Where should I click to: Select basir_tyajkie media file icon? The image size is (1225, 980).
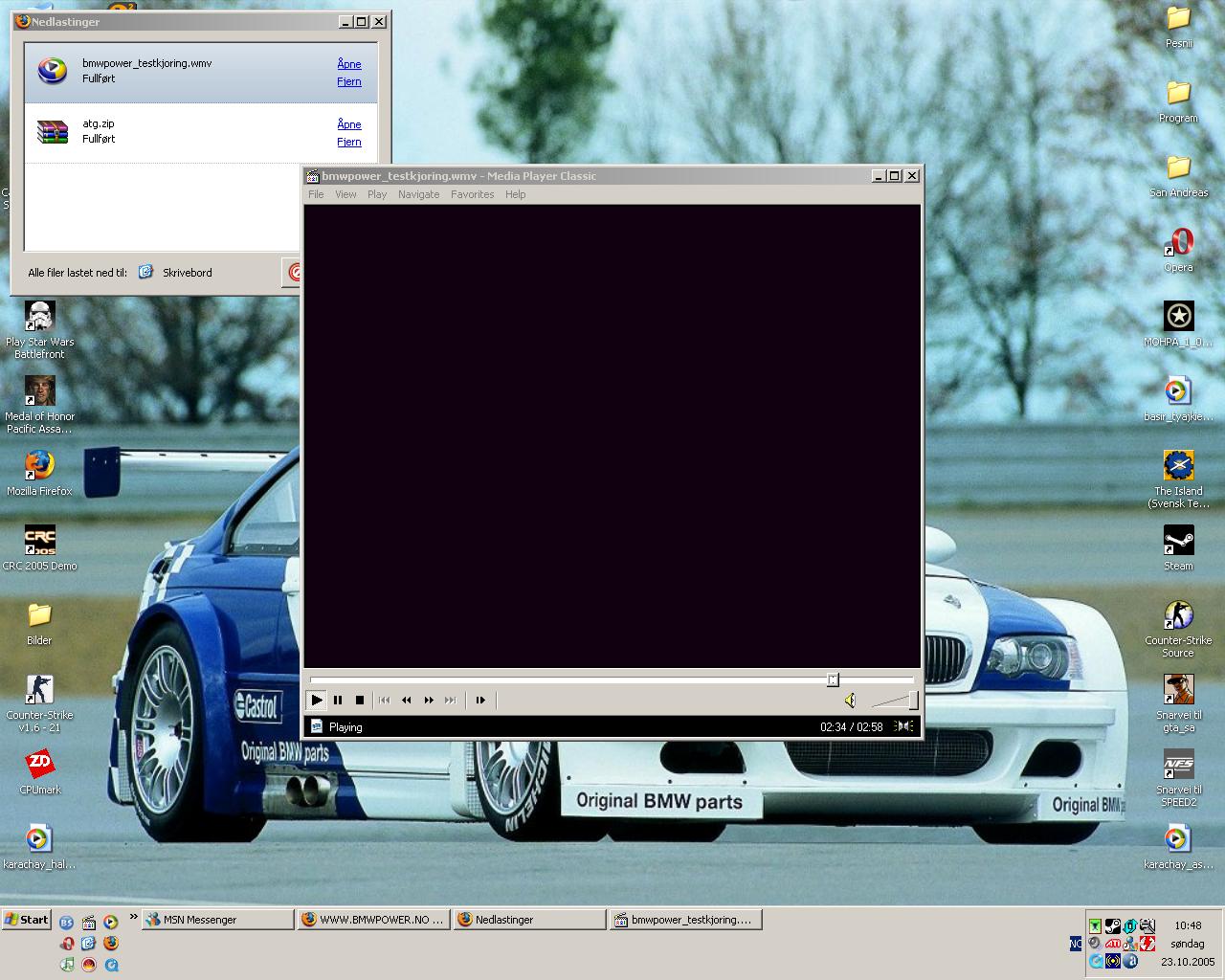[x=1178, y=399]
